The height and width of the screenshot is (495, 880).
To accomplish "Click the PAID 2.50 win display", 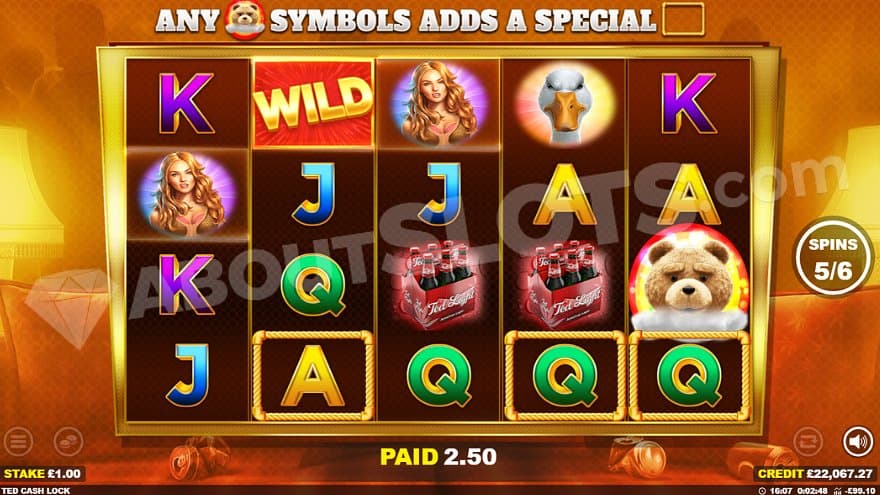I will (x=438, y=457).
